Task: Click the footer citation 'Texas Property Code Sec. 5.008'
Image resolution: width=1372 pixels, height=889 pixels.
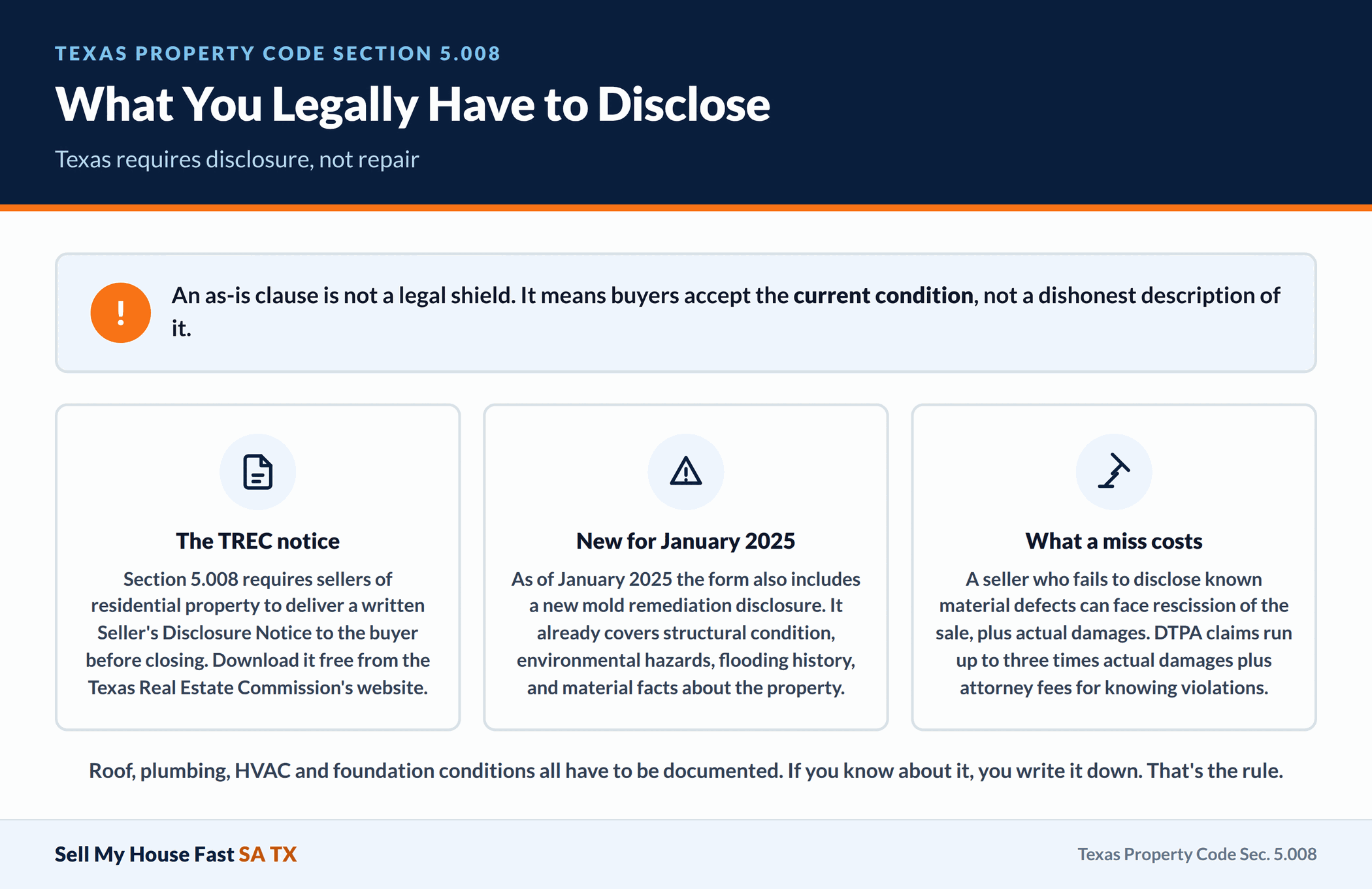Action: (1197, 854)
